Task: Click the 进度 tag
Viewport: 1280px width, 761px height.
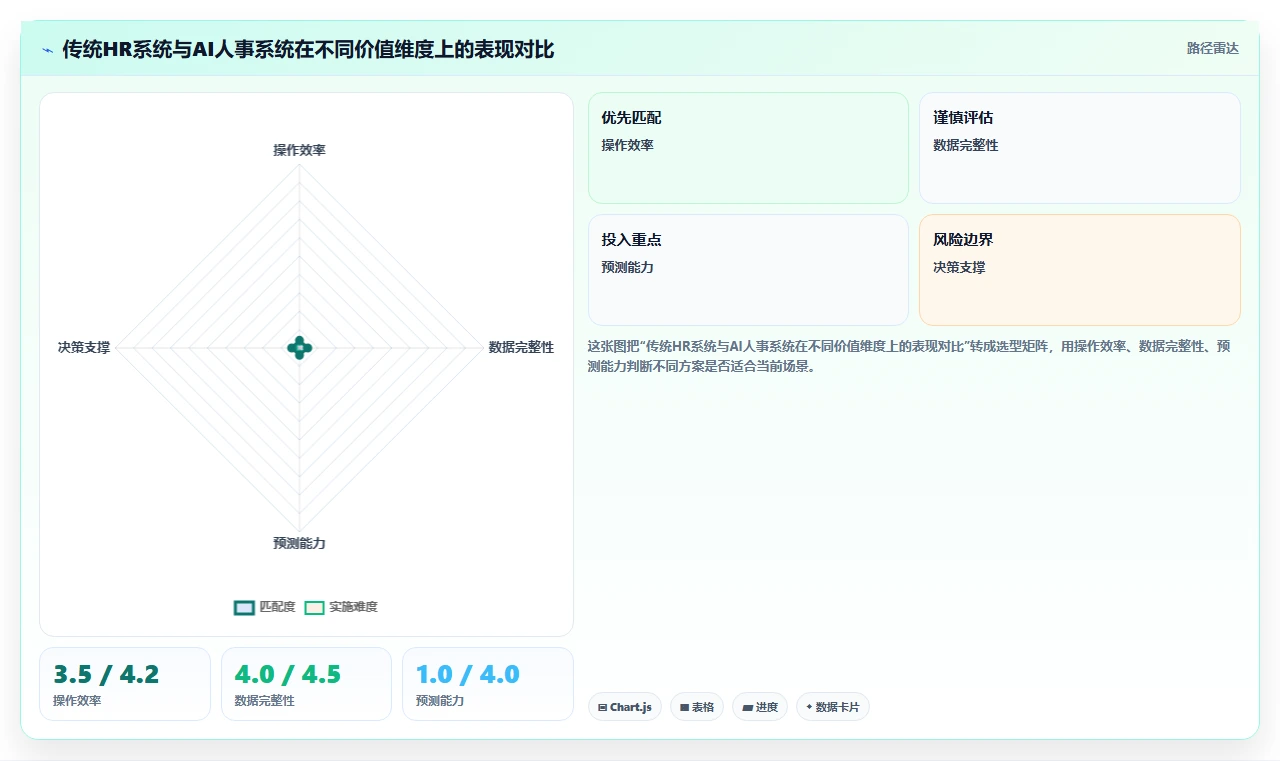Action: [760, 707]
